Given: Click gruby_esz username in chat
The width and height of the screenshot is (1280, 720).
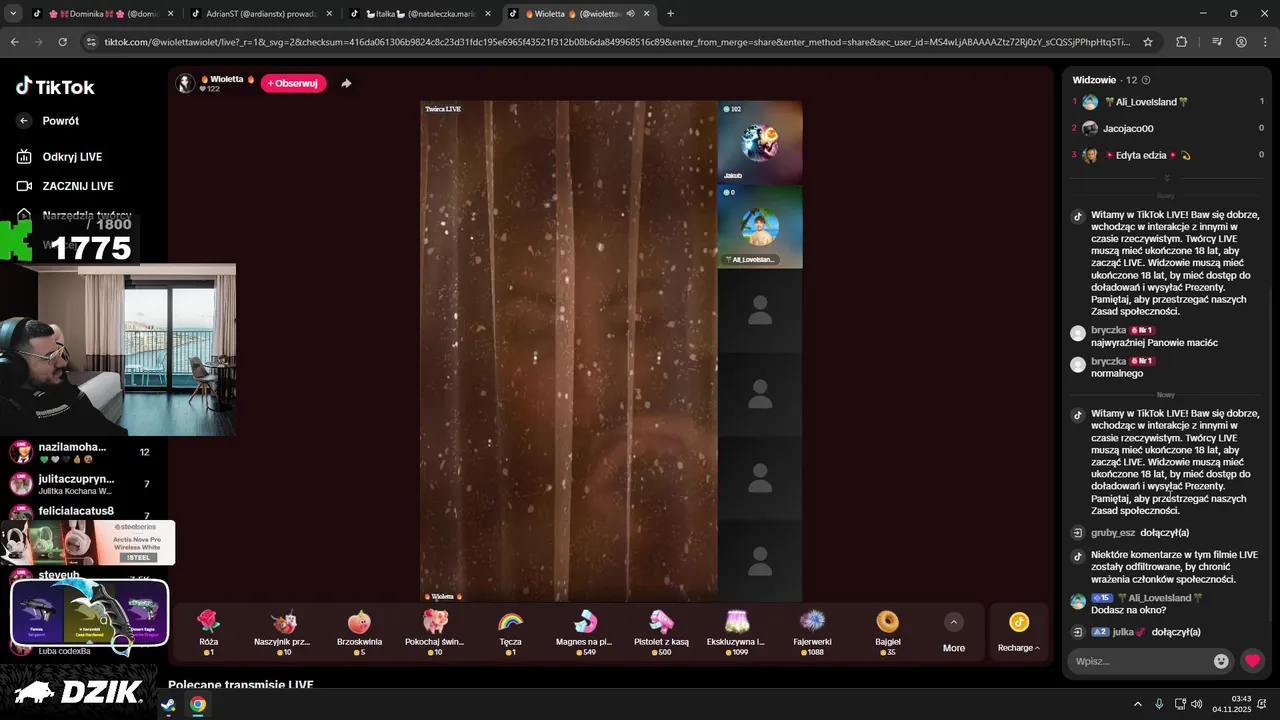Looking at the screenshot, I should 1113,533.
